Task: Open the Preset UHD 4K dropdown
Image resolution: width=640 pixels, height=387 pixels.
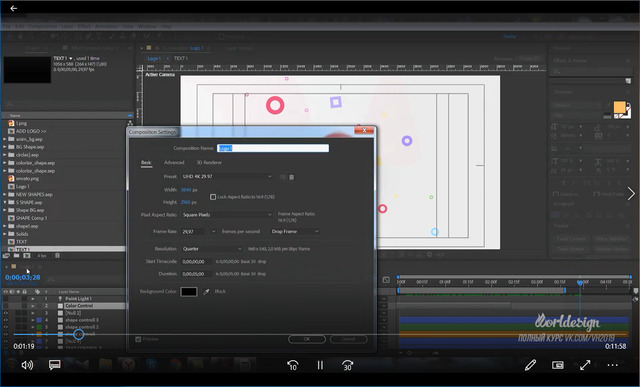Action: (227, 176)
